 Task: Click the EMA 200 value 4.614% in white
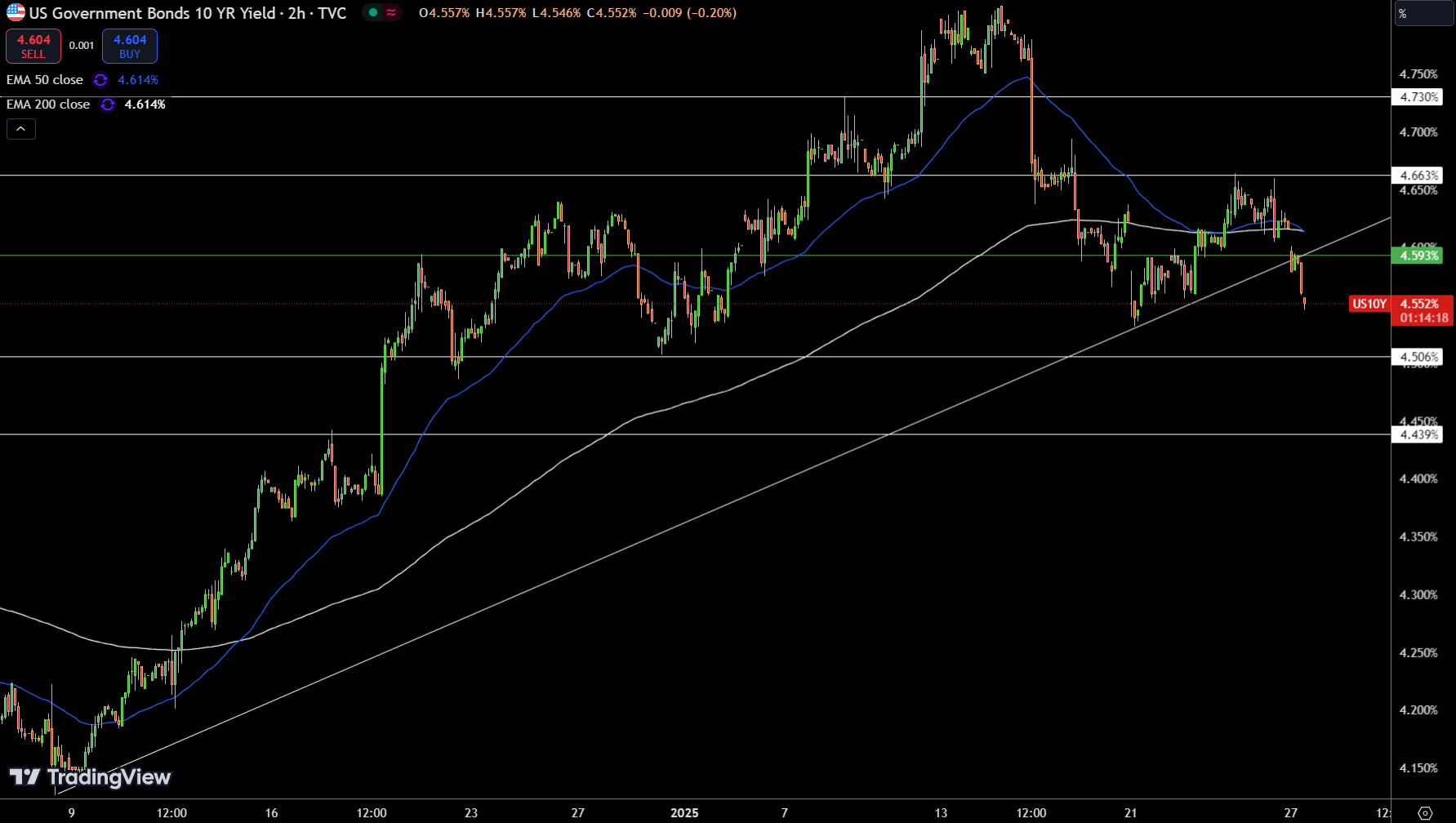pos(145,105)
